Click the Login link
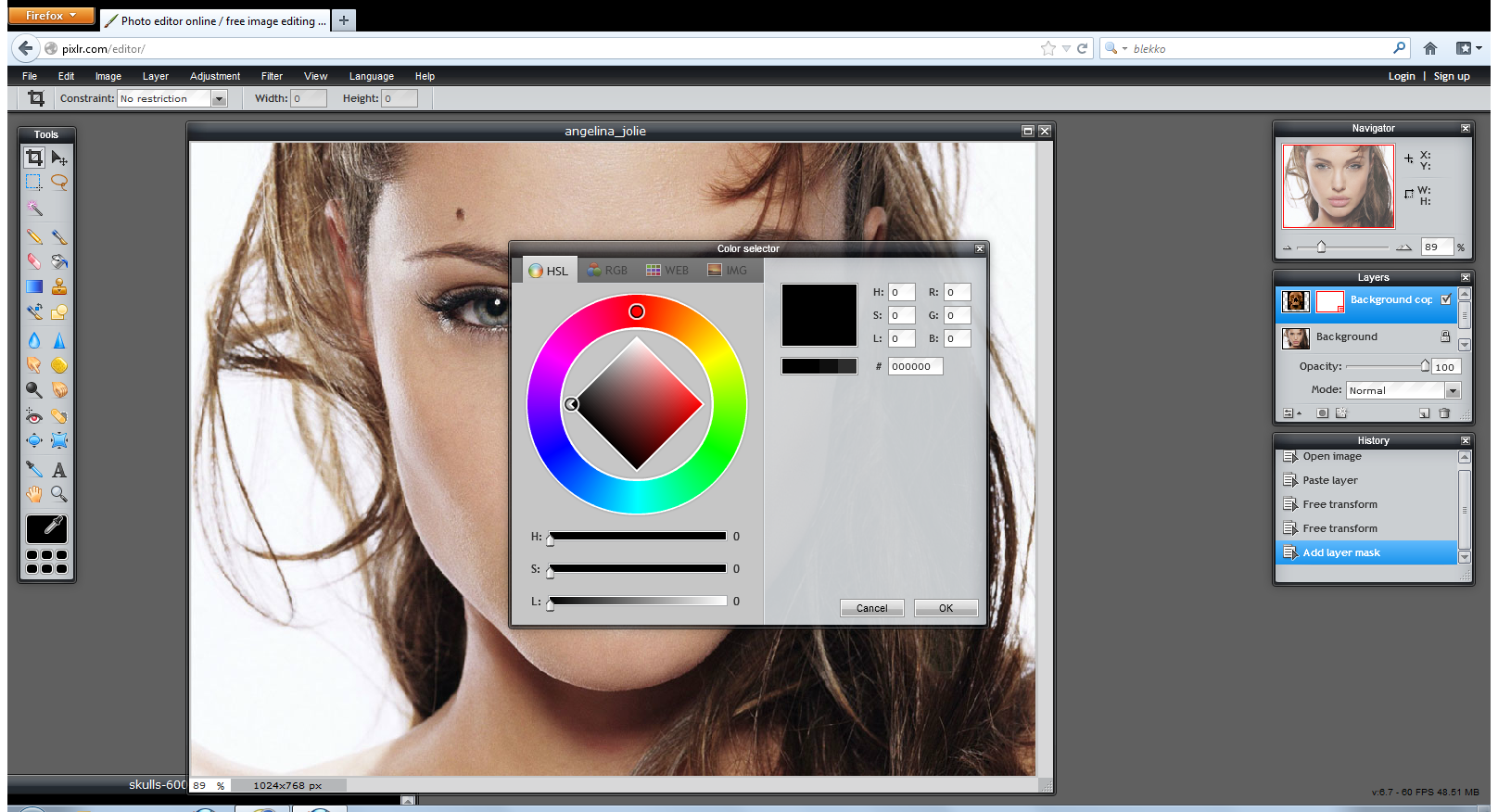The height and width of the screenshot is (812, 1498). click(1402, 76)
